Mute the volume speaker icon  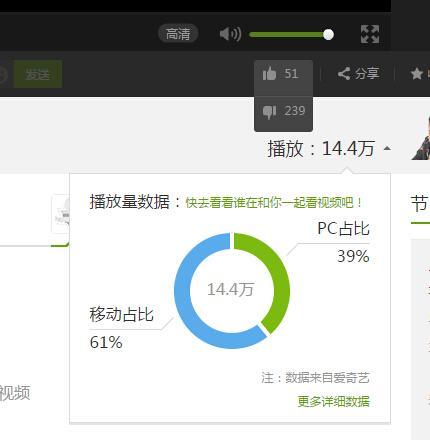coord(230,34)
